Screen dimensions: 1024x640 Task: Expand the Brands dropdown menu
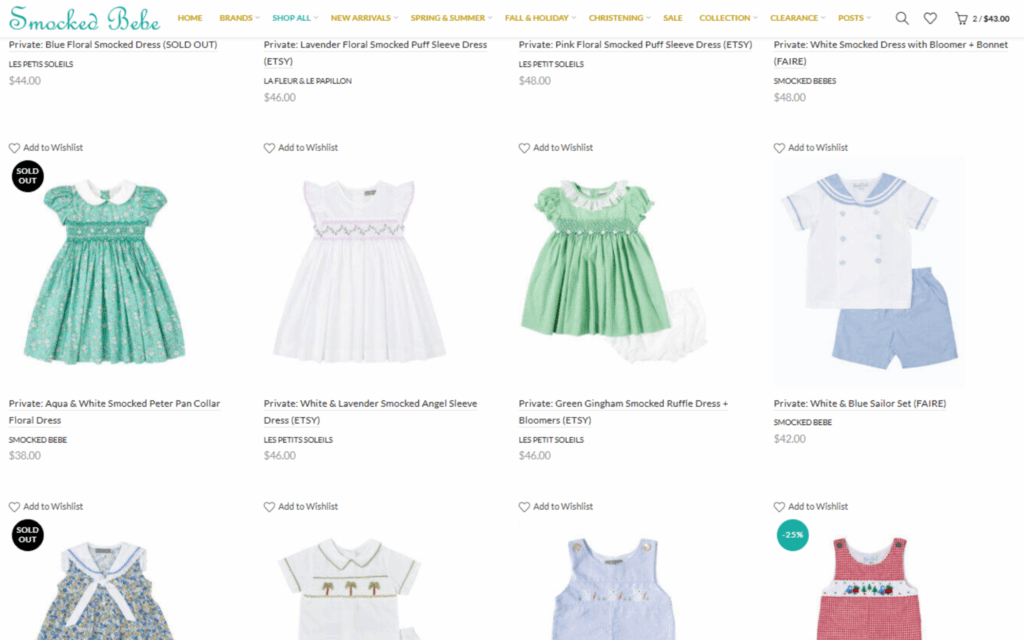pyautogui.click(x=238, y=18)
